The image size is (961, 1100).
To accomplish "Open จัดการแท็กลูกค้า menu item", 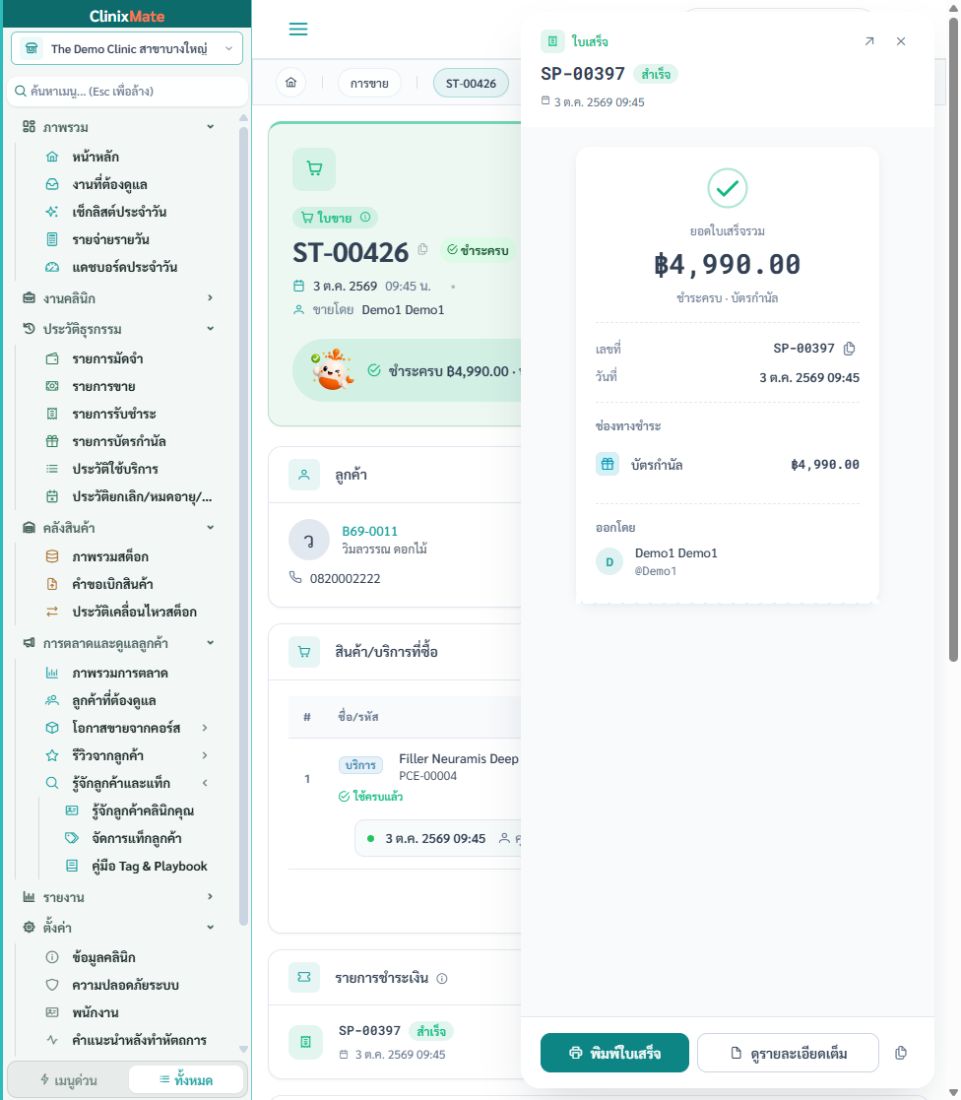I will pyautogui.click(x=137, y=838).
